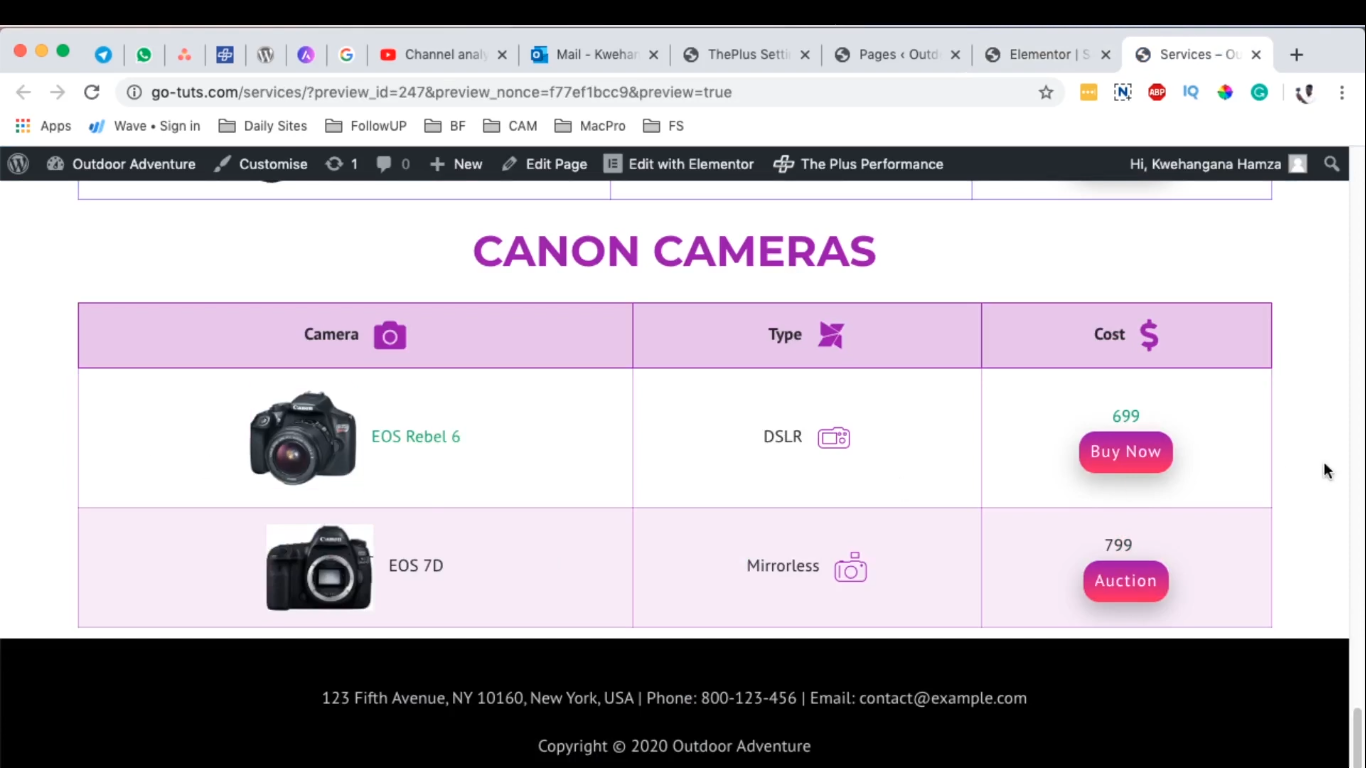The image size is (1366, 768).
Task: Open the IQ extension
Action: pyautogui.click(x=1190, y=92)
